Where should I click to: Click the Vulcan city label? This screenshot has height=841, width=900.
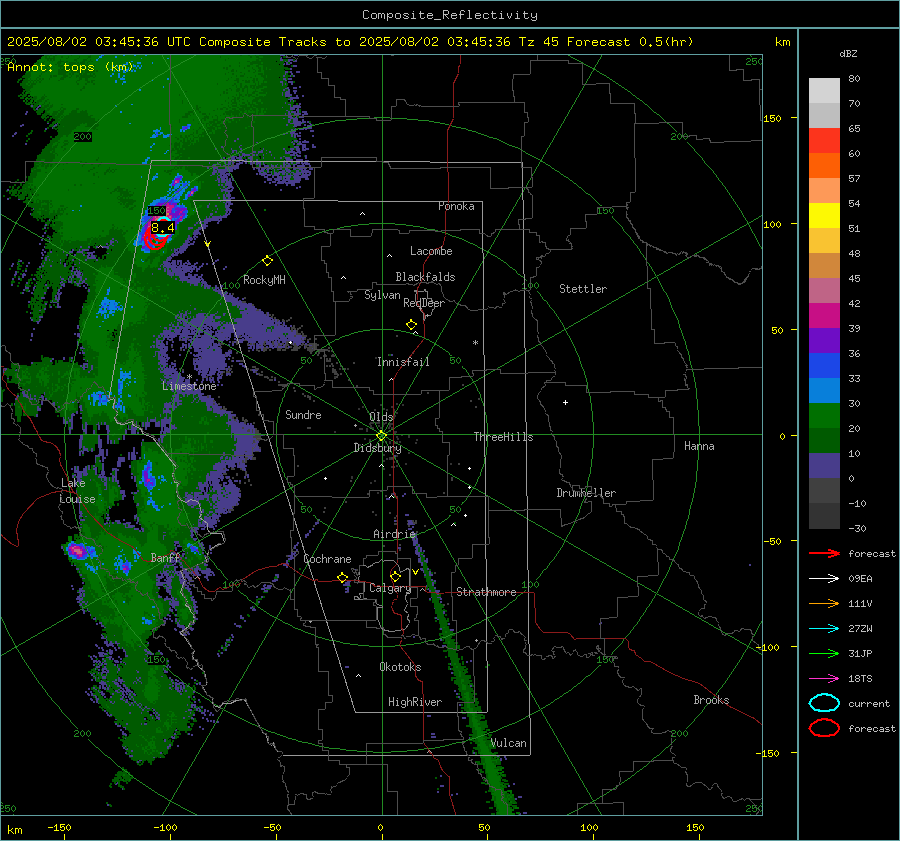pos(509,743)
